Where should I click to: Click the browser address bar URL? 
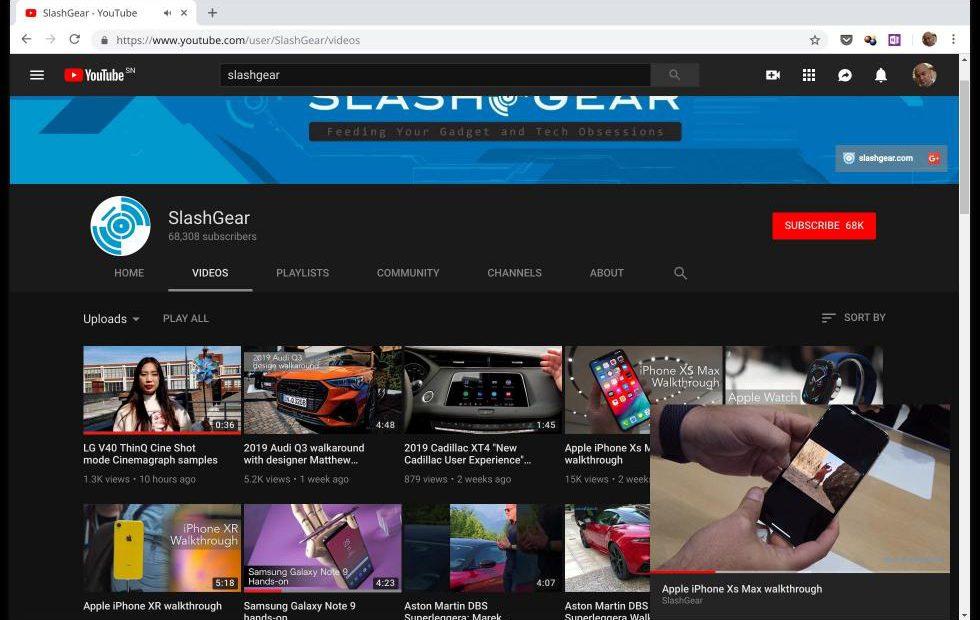pos(238,40)
